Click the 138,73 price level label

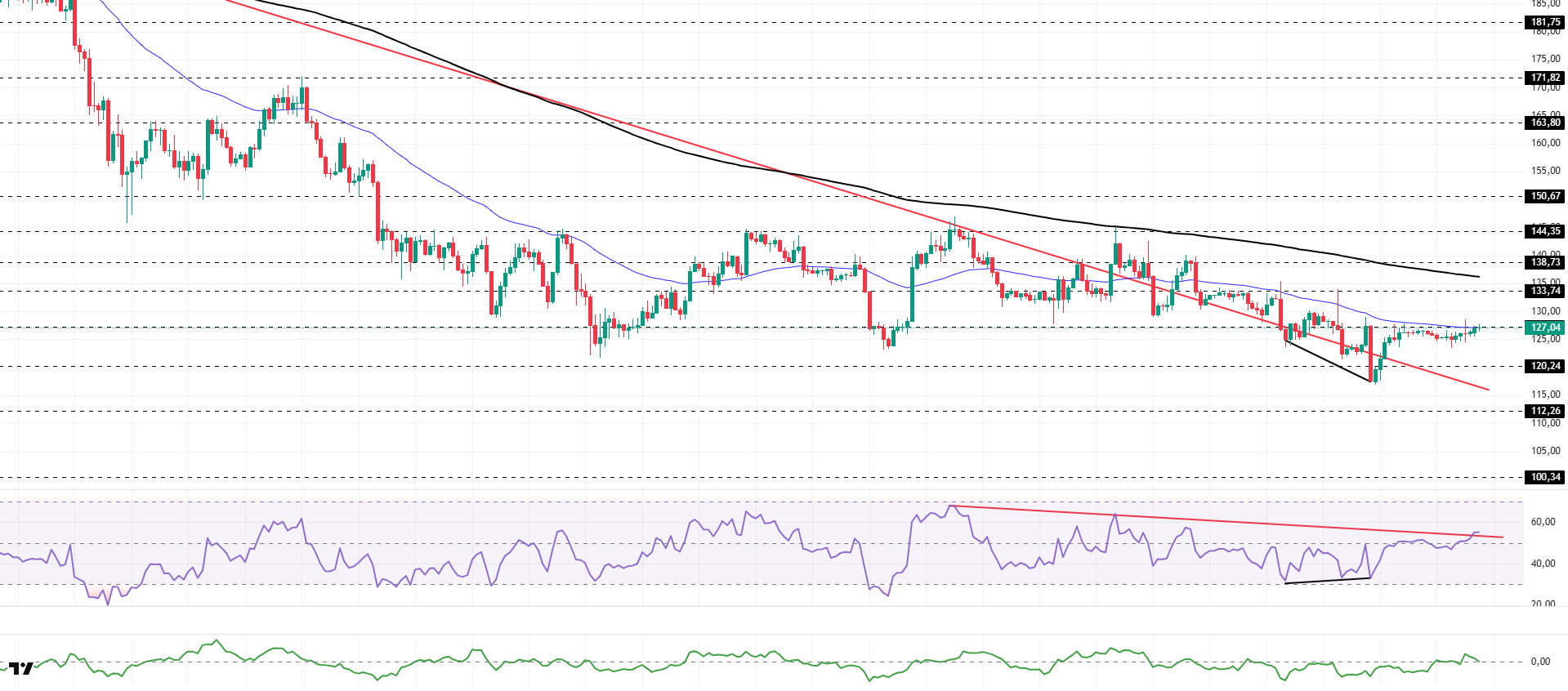point(1544,262)
